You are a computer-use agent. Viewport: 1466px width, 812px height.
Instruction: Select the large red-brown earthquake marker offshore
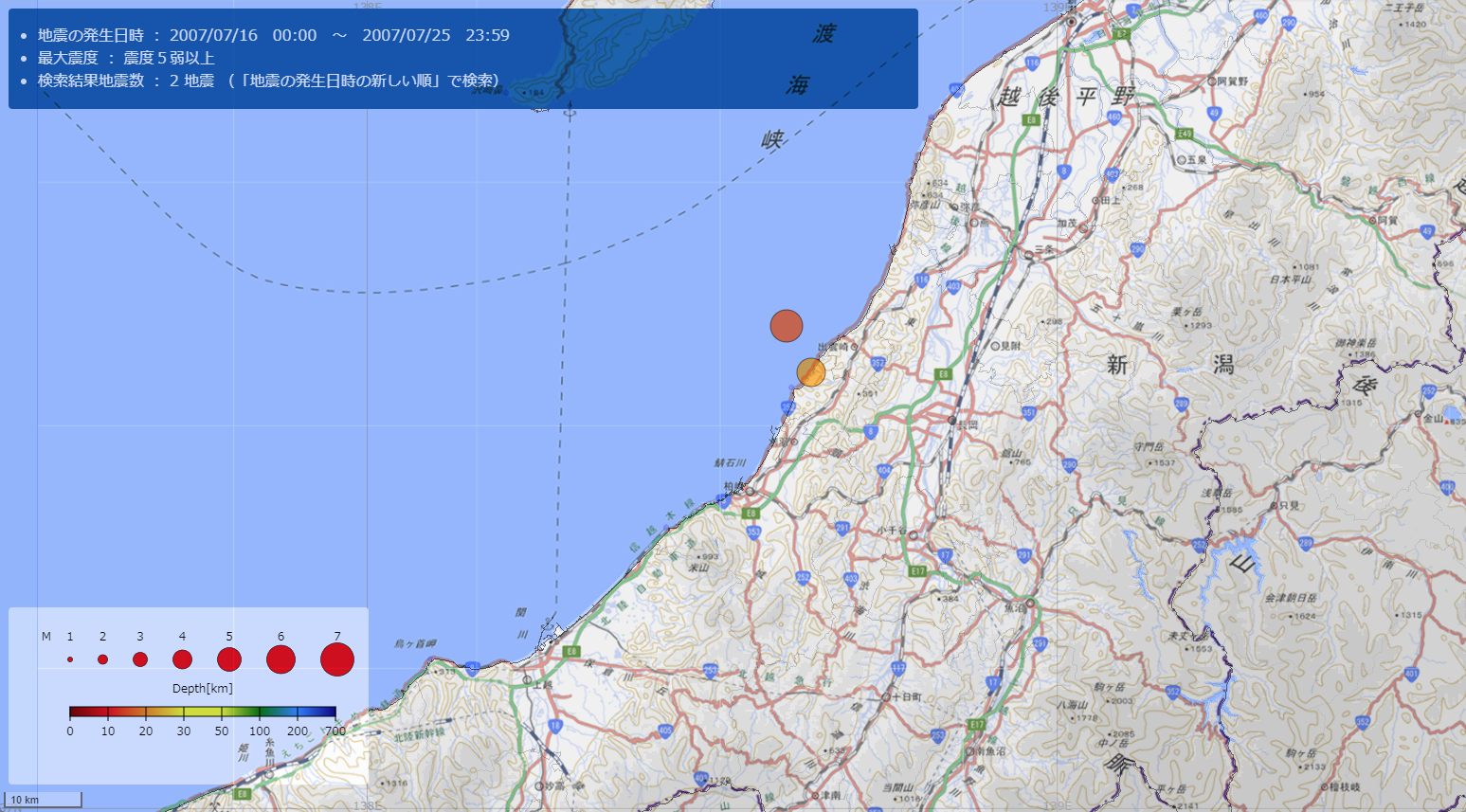[787, 326]
